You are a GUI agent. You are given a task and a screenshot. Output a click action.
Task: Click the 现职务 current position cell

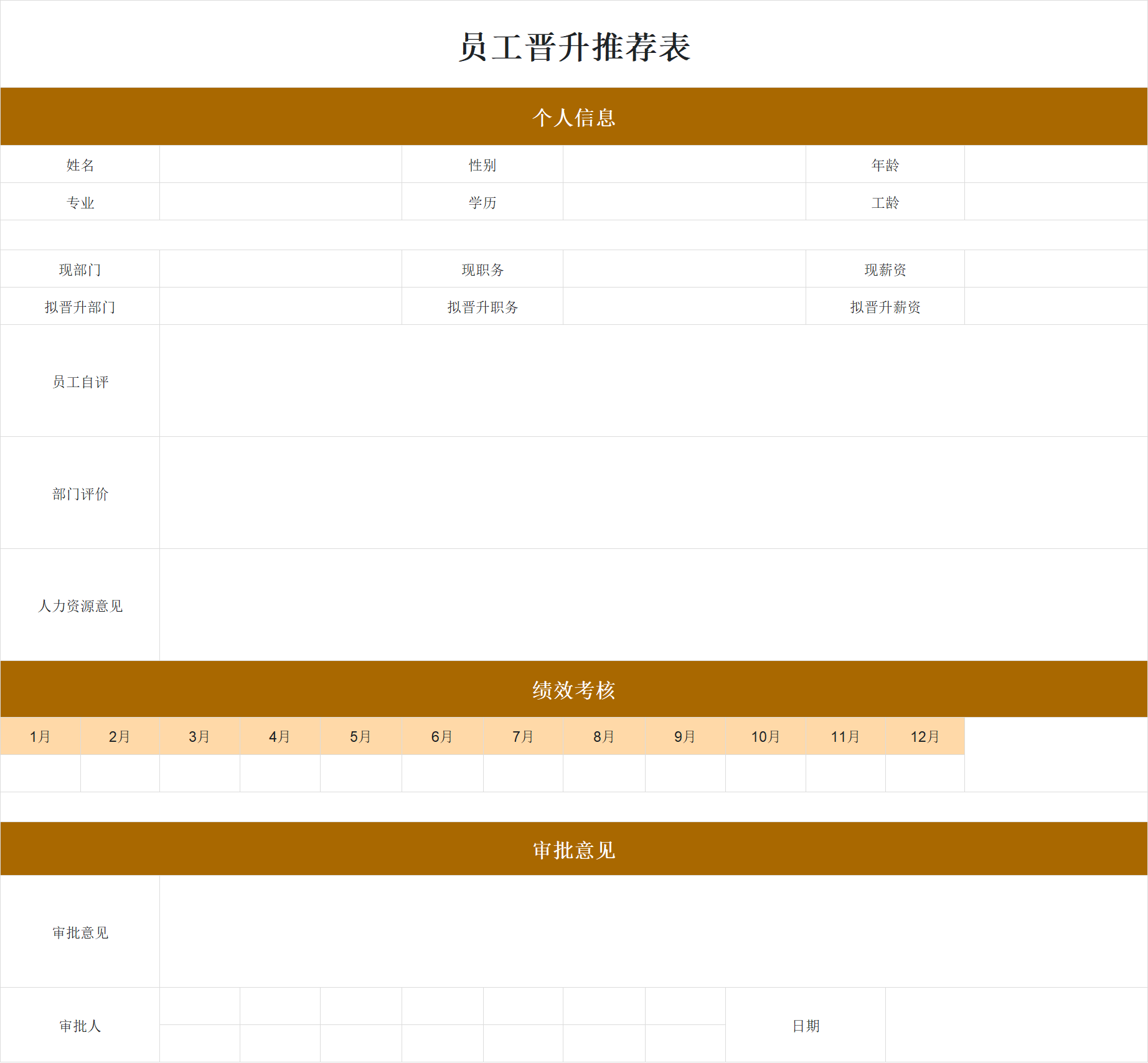pos(684,269)
